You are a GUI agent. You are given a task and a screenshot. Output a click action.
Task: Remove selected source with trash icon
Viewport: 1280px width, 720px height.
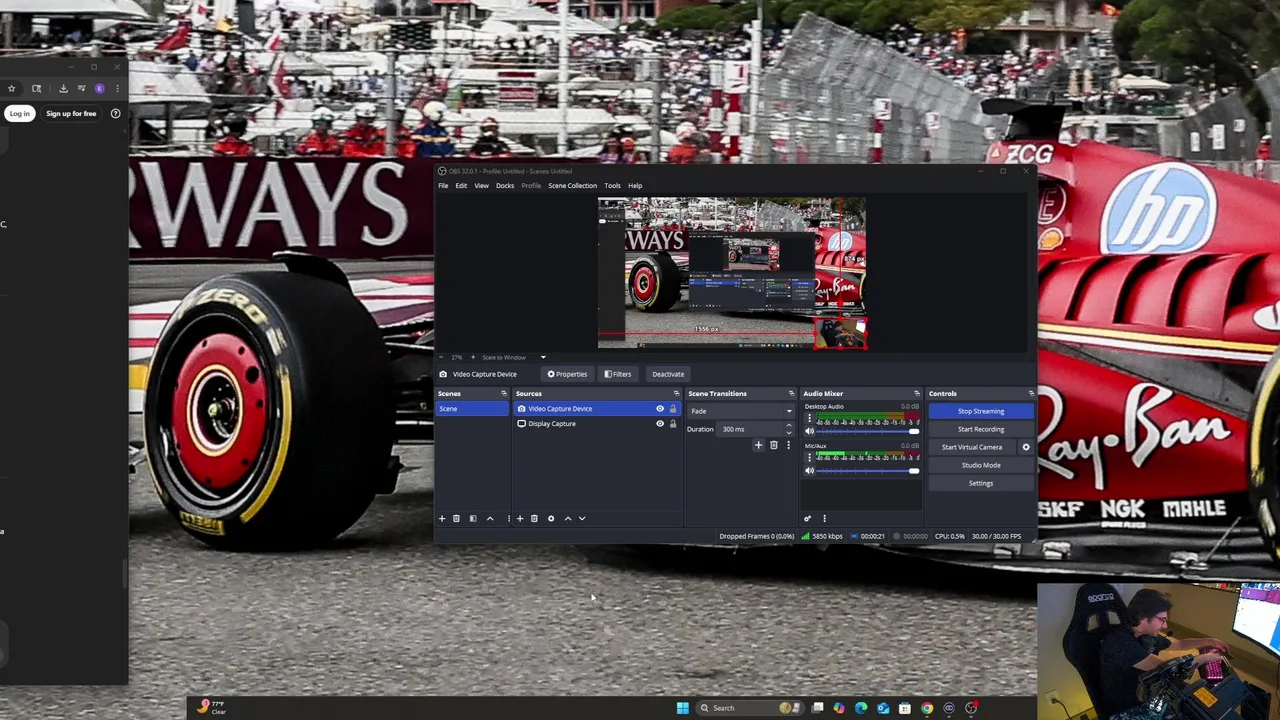point(534,518)
